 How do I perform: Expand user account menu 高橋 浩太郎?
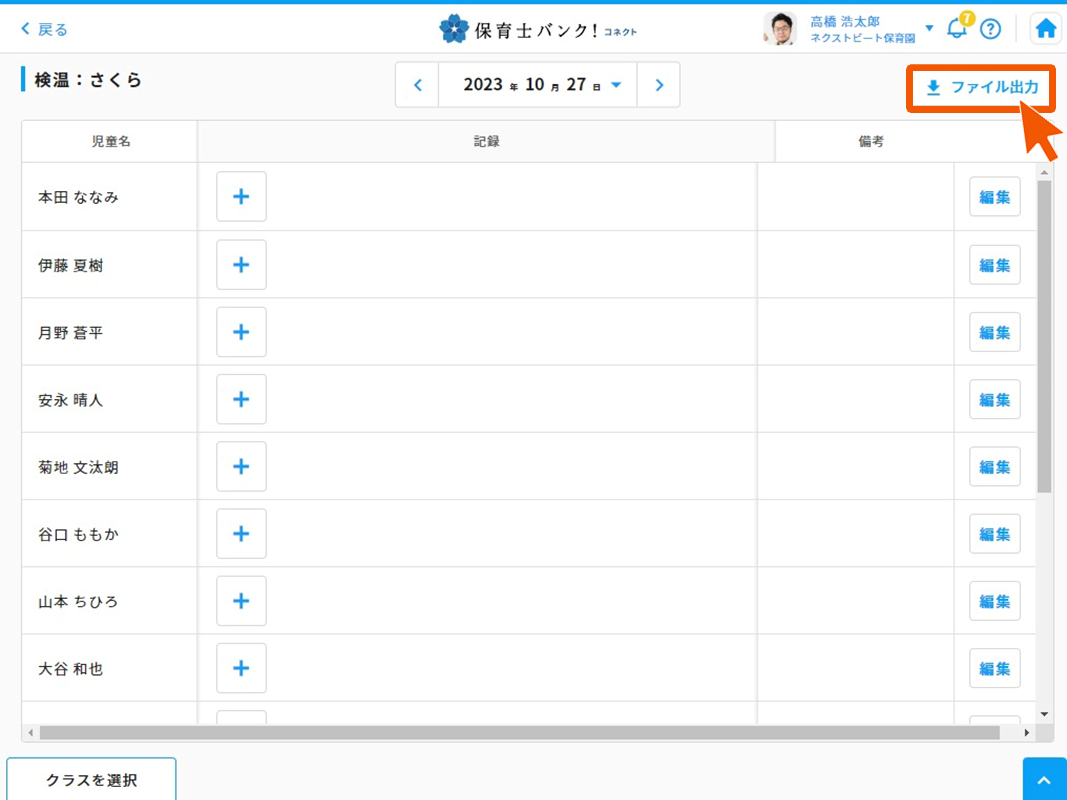[x=929, y=28]
